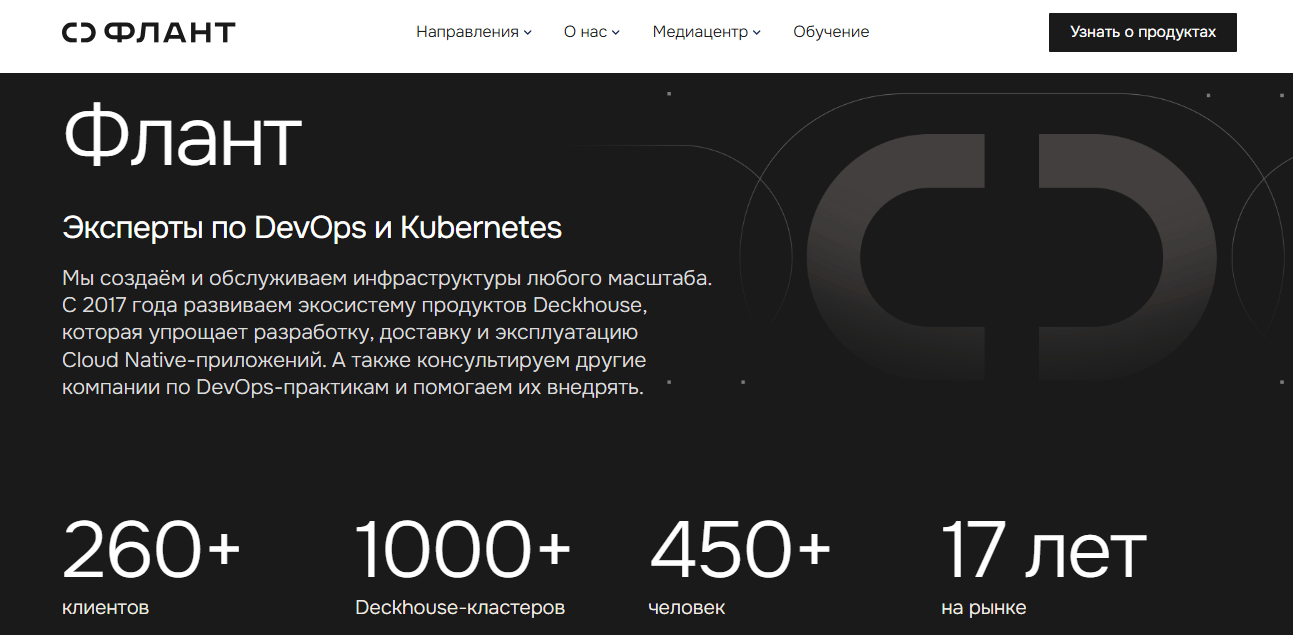The width and height of the screenshot is (1293, 635).
Task: Click the 450+ people statistic
Action: [740, 550]
